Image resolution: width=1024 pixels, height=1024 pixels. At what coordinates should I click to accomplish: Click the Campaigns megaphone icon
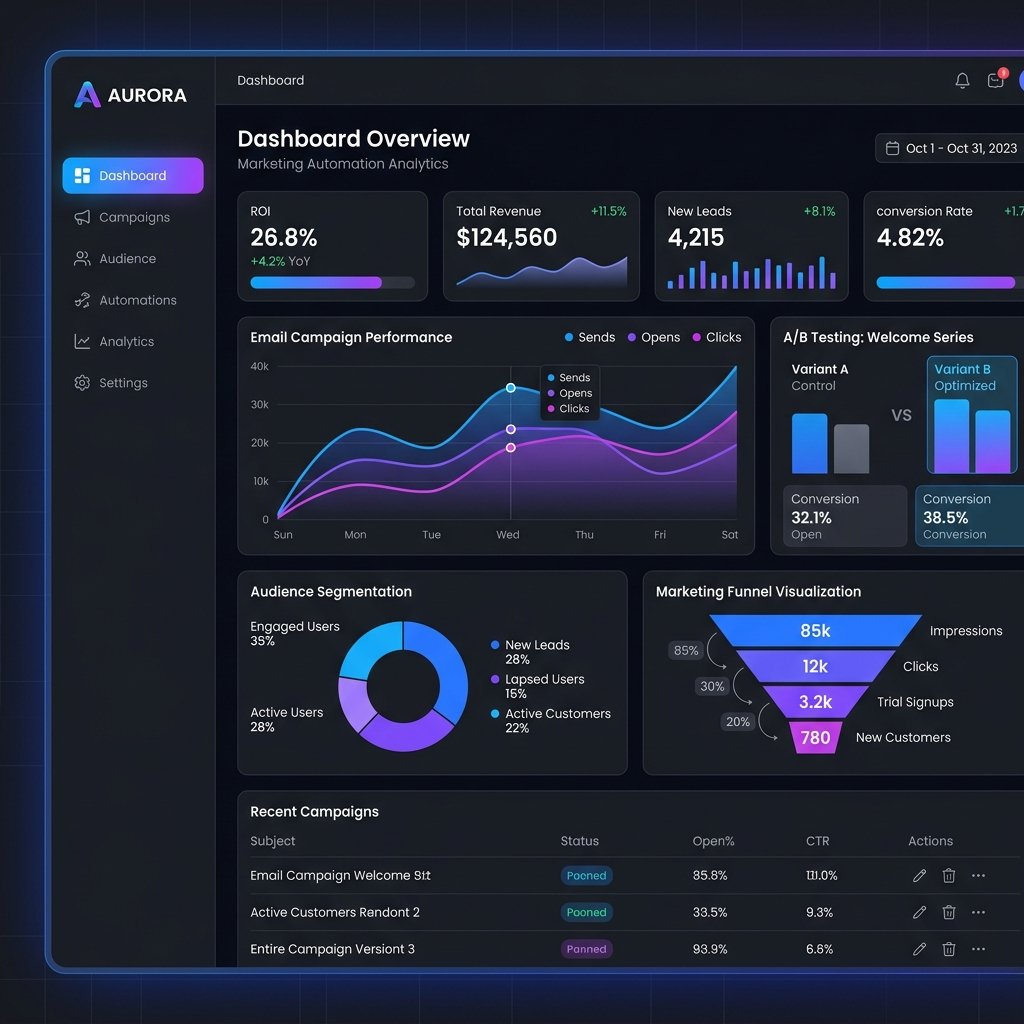pos(82,217)
